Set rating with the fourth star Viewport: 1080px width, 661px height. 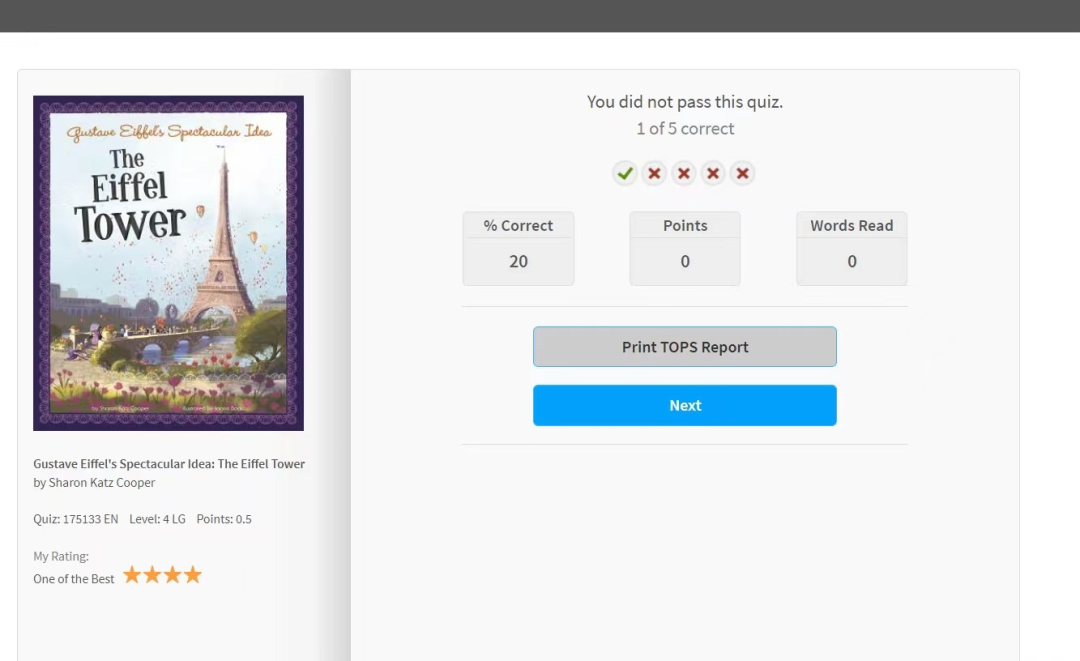click(193, 575)
